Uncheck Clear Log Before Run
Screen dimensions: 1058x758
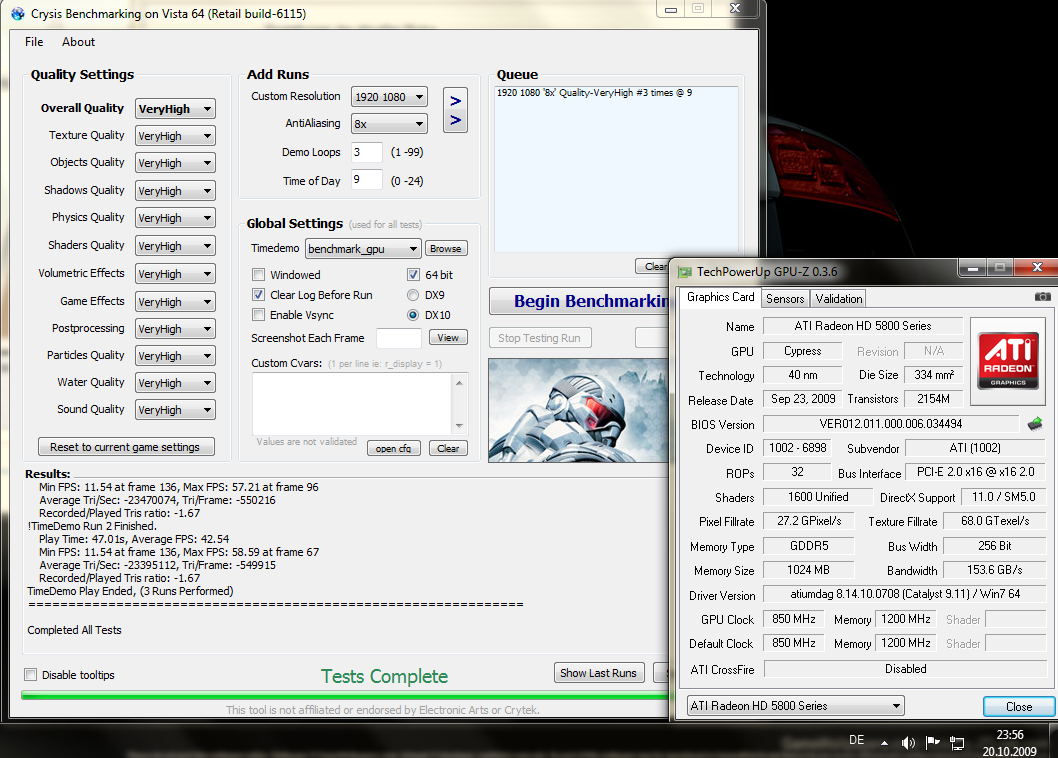tap(258, 295)
